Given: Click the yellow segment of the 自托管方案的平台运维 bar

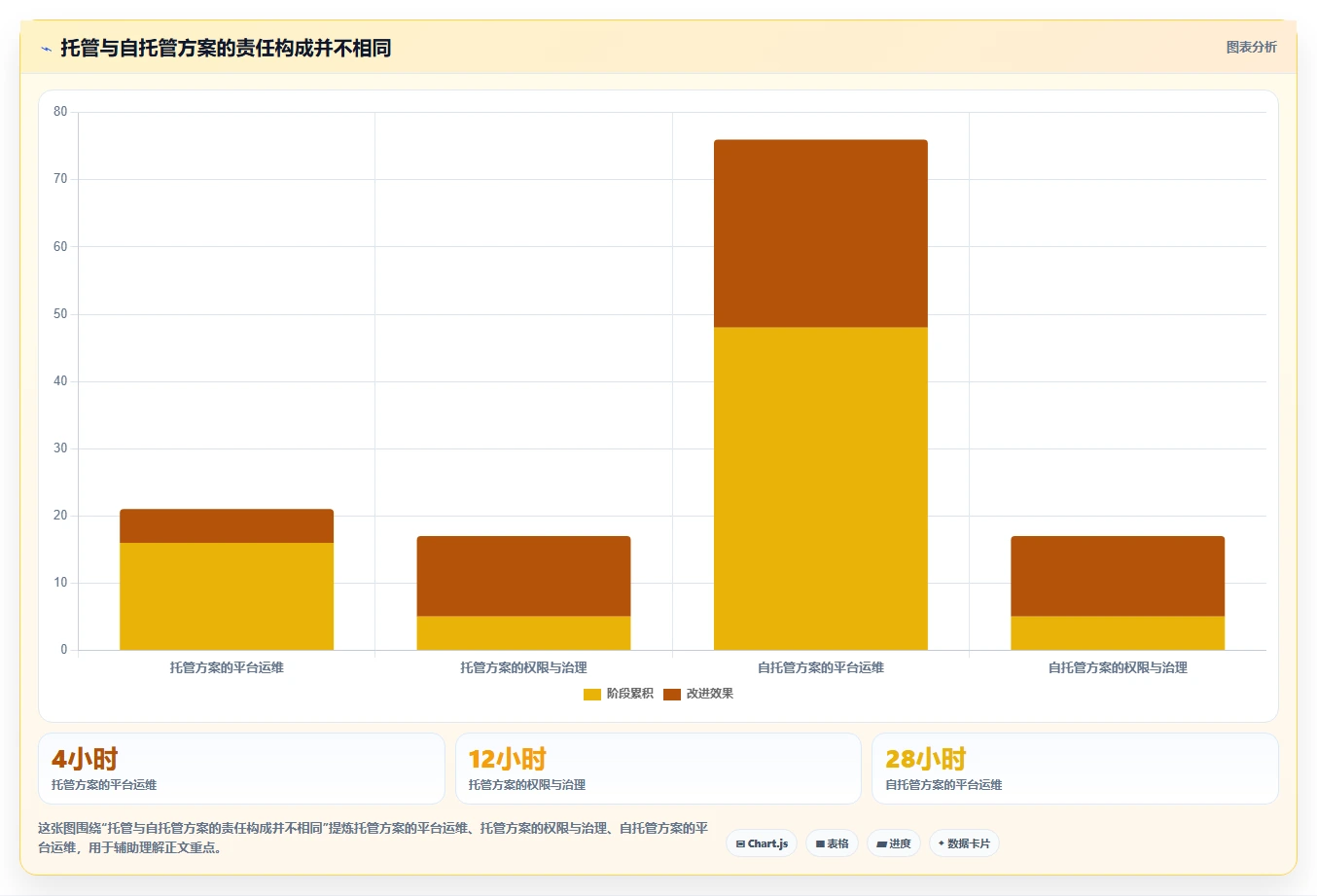Looking at the screenshot, I should pyautogui.click(x=821, y=488).
